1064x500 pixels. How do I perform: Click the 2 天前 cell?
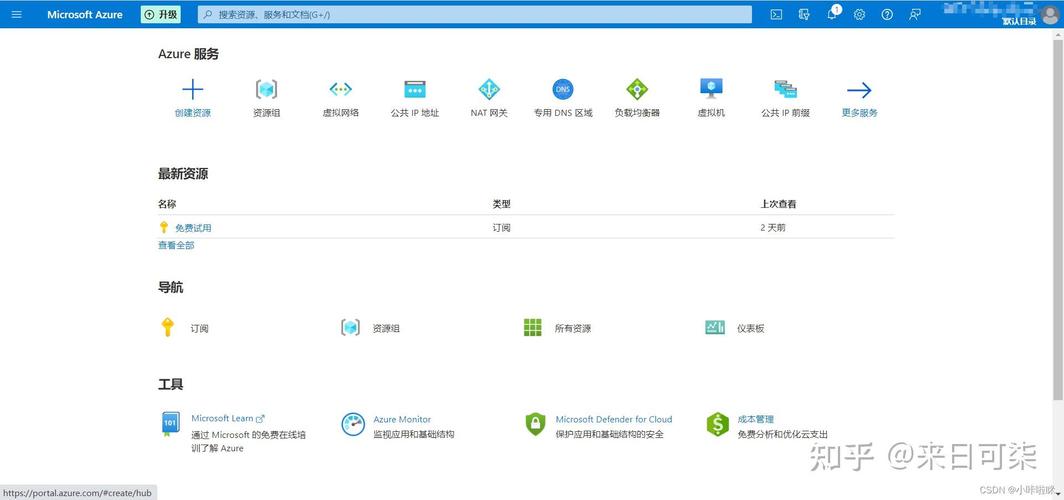coord(773,228)
